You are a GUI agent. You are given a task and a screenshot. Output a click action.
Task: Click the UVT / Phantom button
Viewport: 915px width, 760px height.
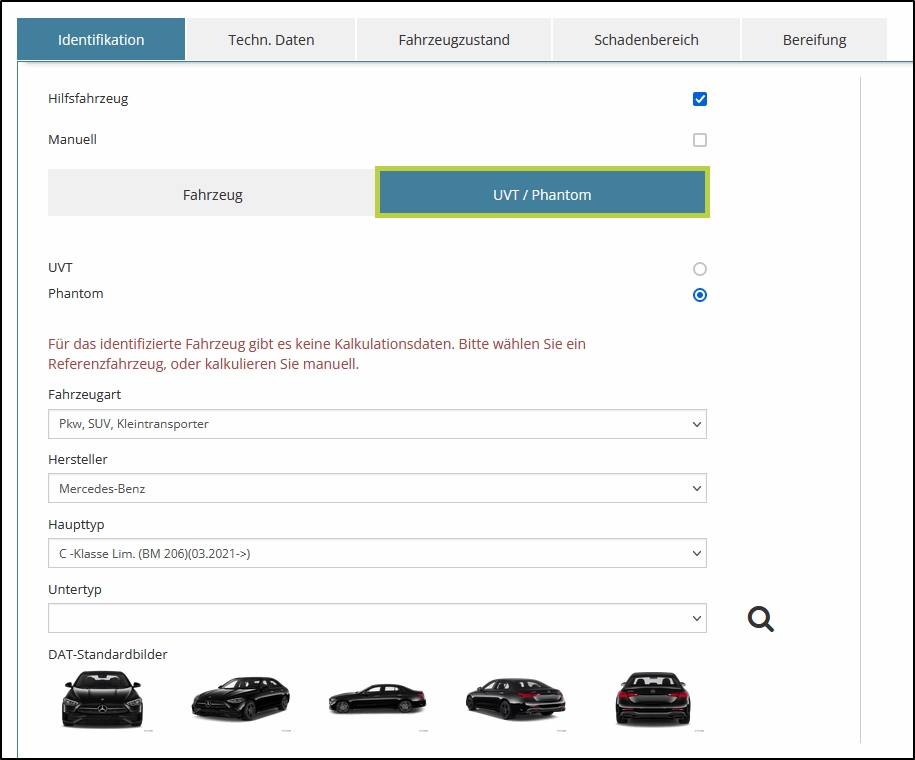(x=542, y=194)
